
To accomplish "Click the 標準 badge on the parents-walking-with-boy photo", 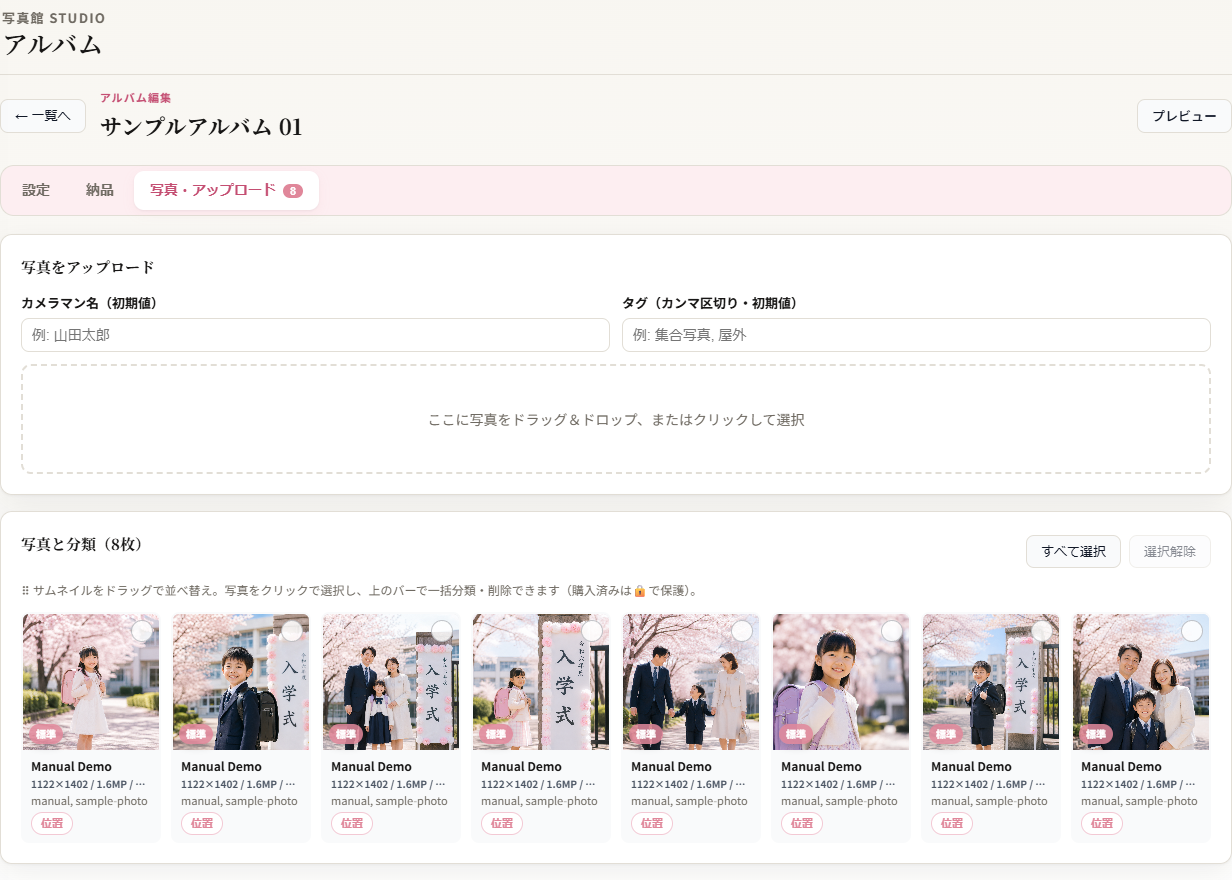I will [x=646, y=734].
